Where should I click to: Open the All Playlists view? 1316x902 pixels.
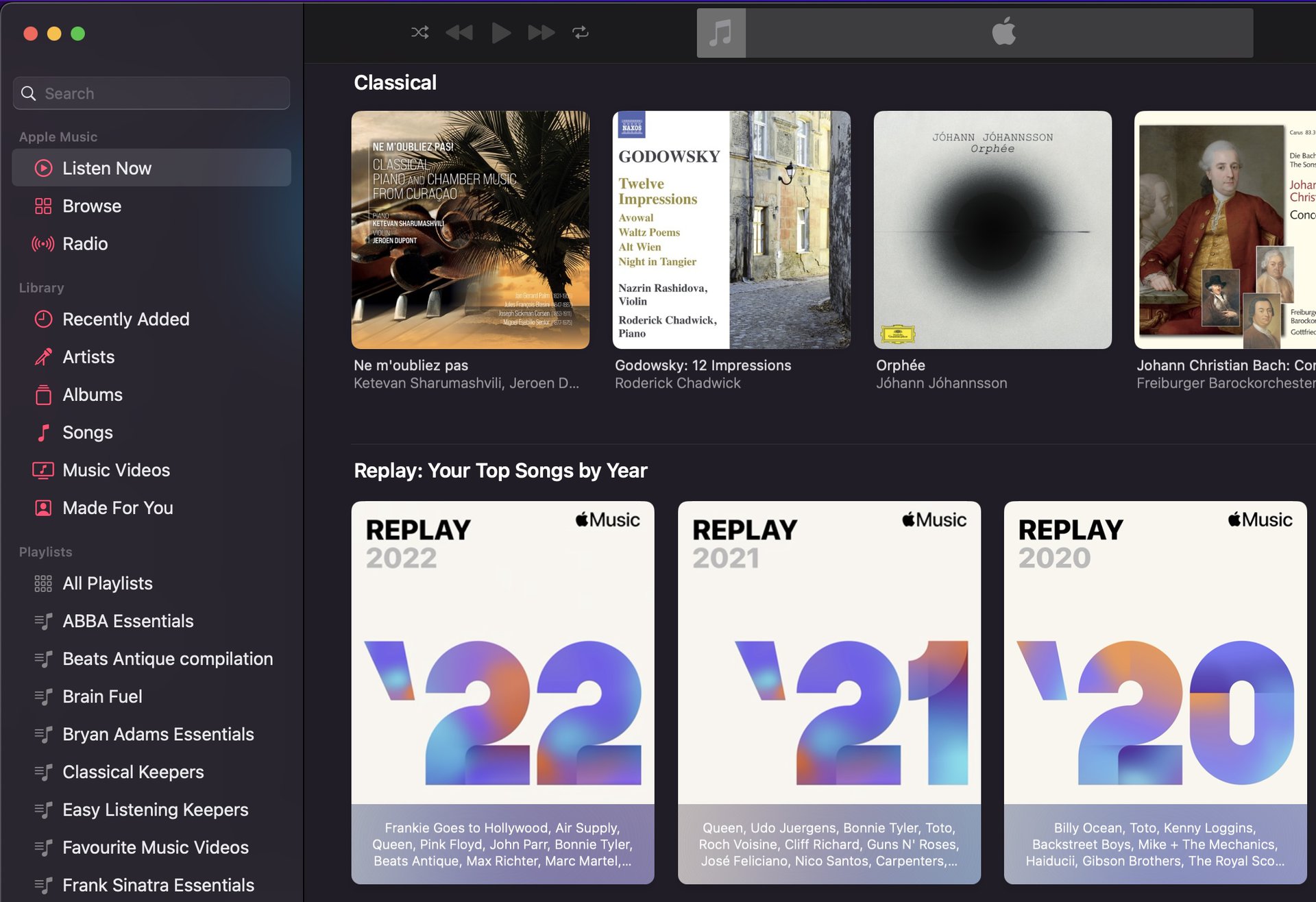point(107,583)
